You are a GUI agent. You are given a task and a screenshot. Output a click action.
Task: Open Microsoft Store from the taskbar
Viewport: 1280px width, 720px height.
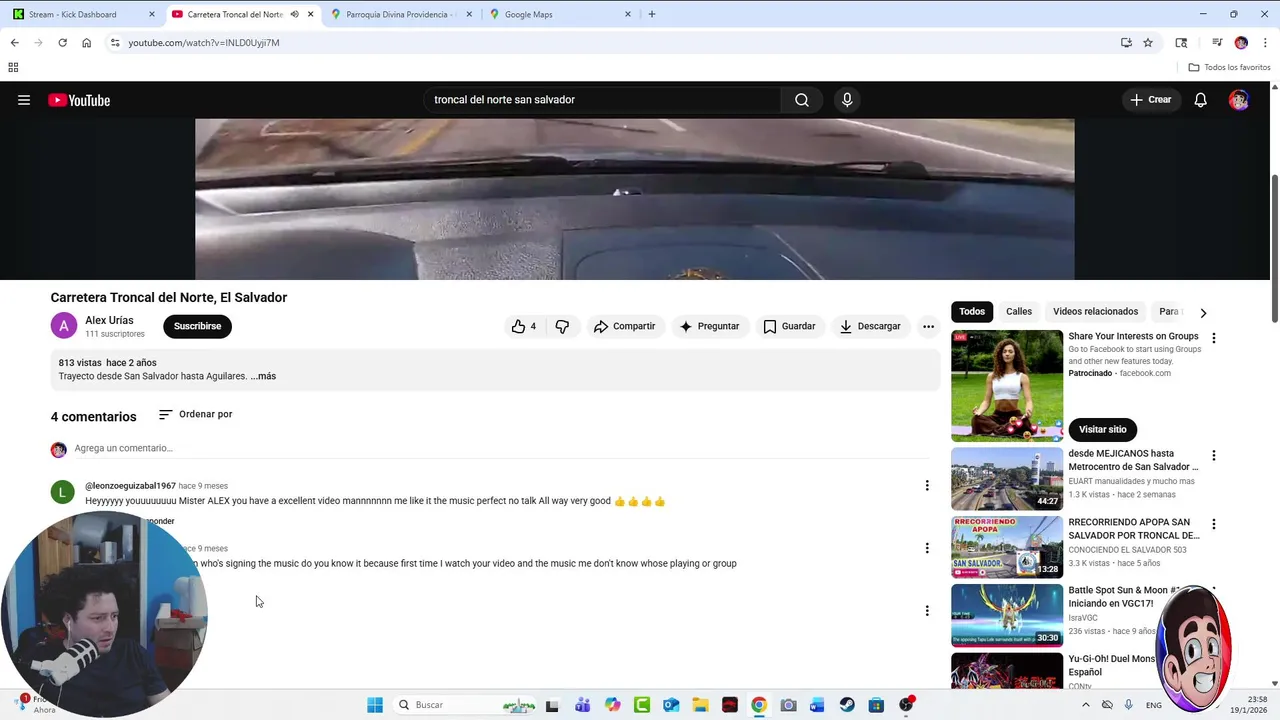[876, 705]
